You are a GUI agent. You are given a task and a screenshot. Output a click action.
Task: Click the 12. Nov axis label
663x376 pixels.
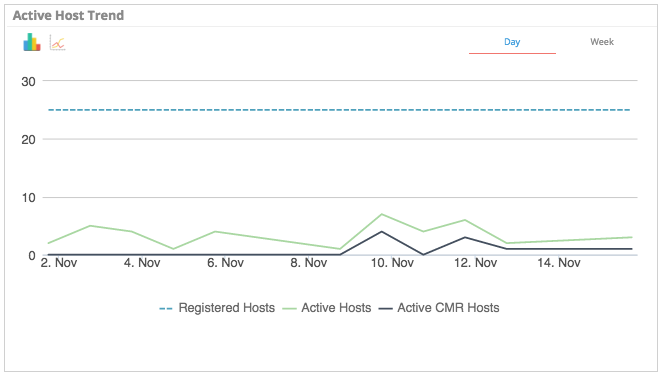click(x=475, y=263)
